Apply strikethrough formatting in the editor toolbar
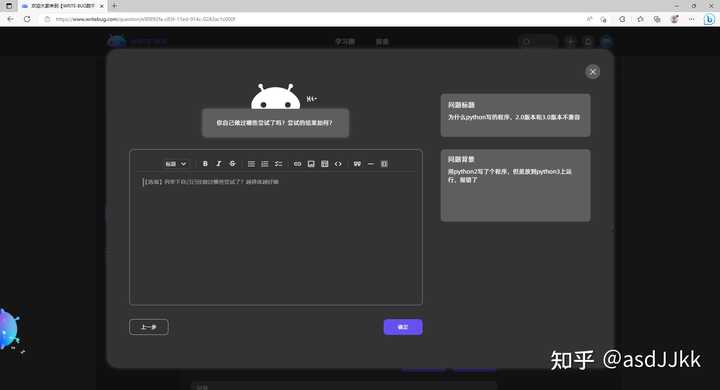 232,164
